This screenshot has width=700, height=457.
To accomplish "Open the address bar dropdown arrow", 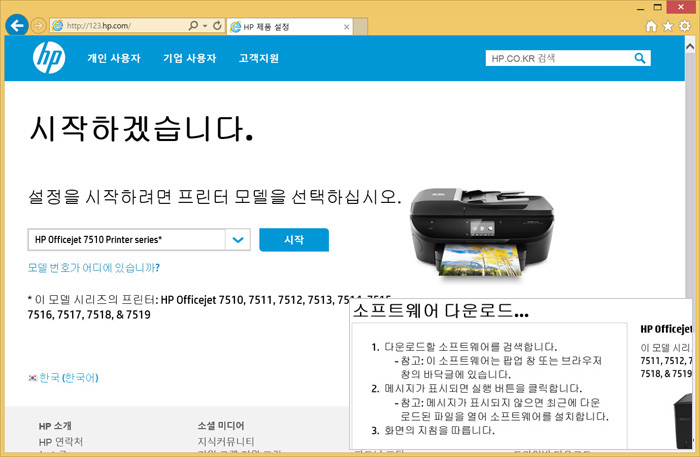I will click(x=205, y=26).
